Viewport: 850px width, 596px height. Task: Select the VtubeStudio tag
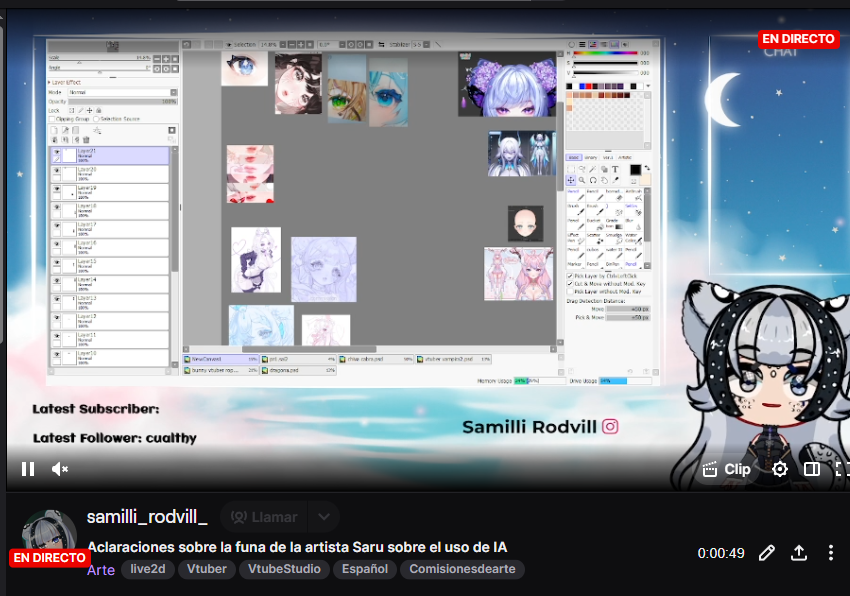[x=284, y=569]
